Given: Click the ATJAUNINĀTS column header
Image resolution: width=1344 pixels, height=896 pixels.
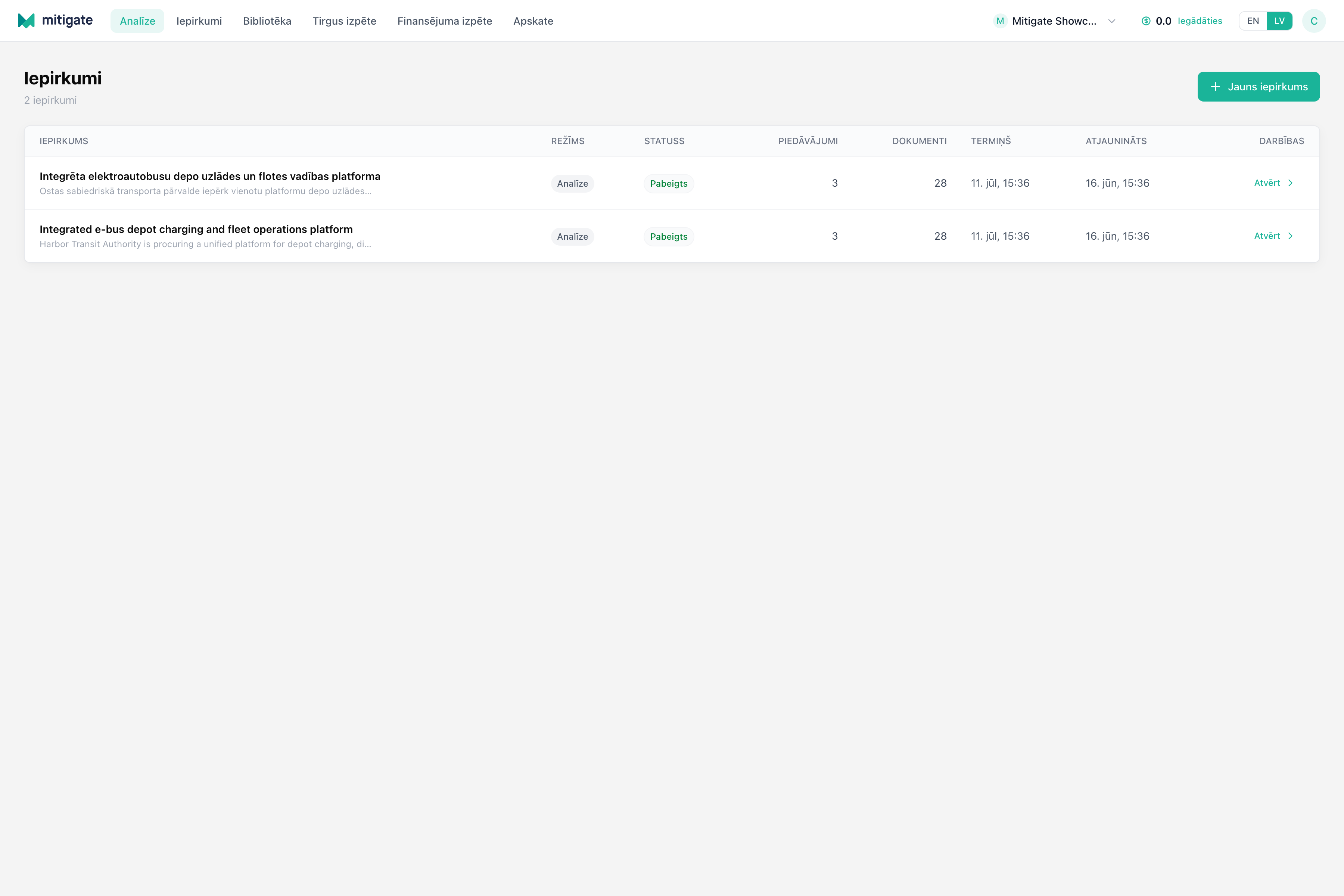Looking at the screenshot, I should pyautogui.click(x=1116, y=141).
